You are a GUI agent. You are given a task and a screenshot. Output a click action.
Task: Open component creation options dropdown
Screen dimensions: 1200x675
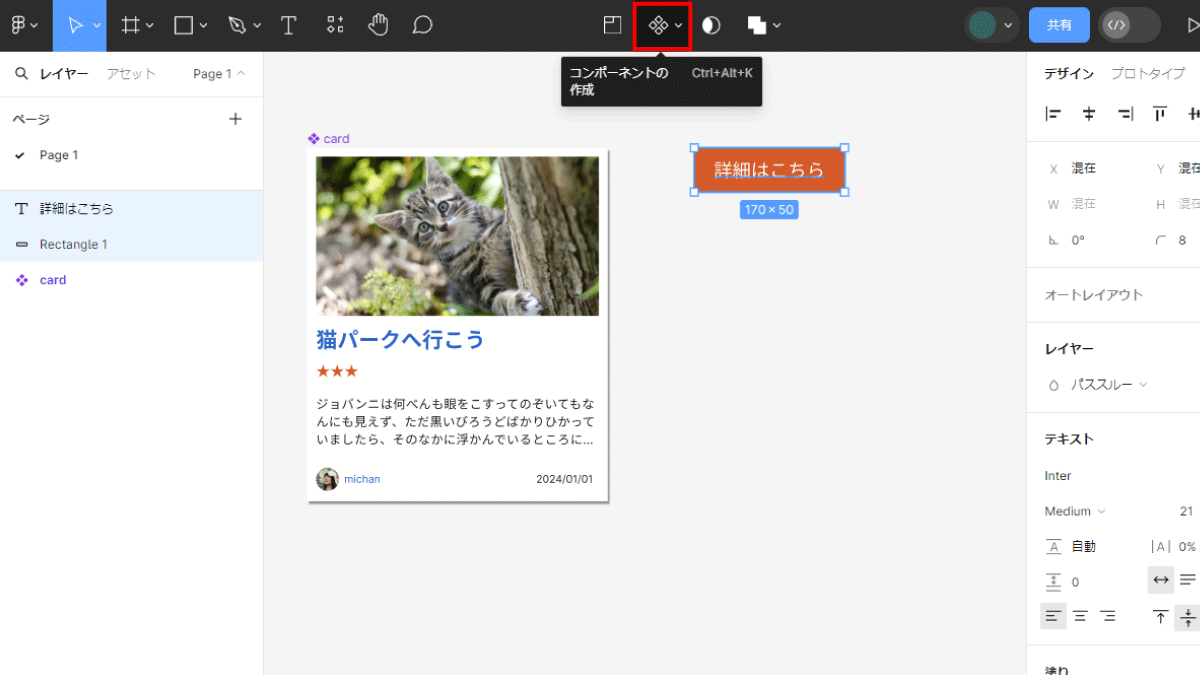[679, 26]
